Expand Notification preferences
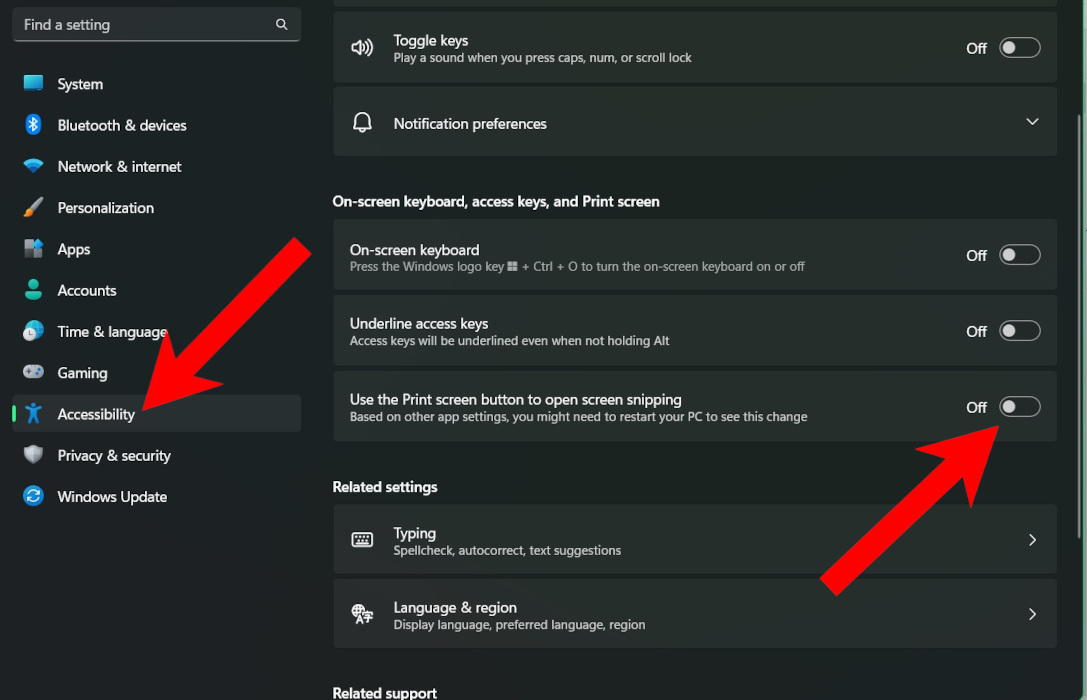This screenshot has height=700, width=1087. point(1032,121)
